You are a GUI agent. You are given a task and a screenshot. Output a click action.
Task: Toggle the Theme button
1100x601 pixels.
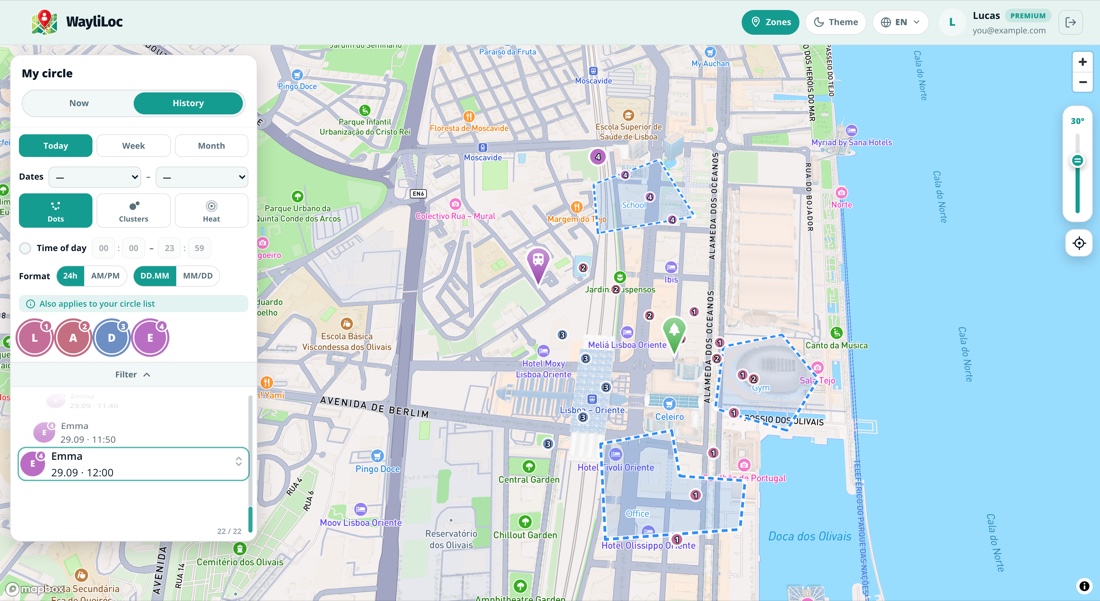click(x=836, y=22)
